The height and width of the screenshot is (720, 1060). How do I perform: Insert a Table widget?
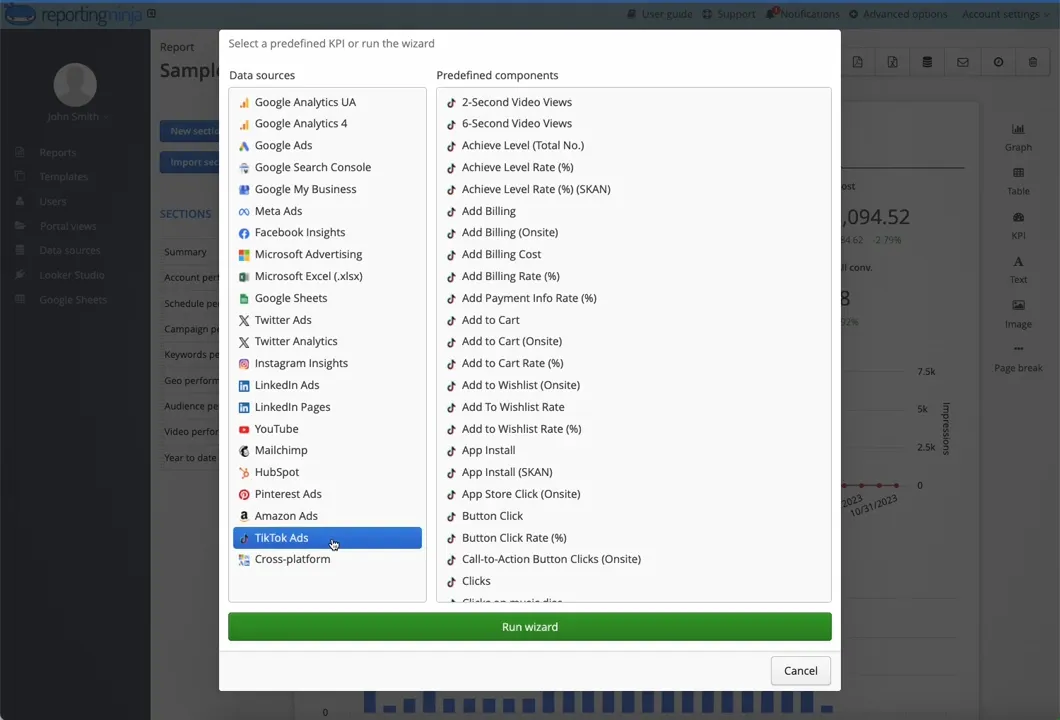click(1018, 181)
